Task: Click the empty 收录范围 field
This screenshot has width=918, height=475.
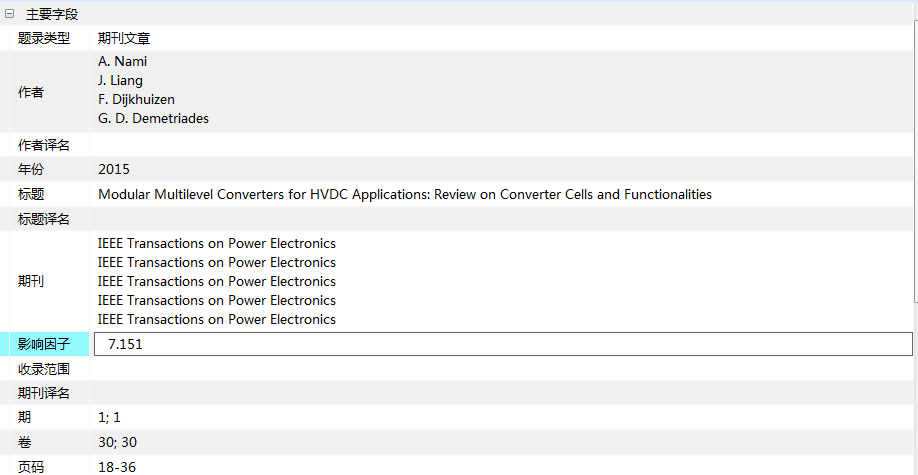Action: tap(503, 369)
